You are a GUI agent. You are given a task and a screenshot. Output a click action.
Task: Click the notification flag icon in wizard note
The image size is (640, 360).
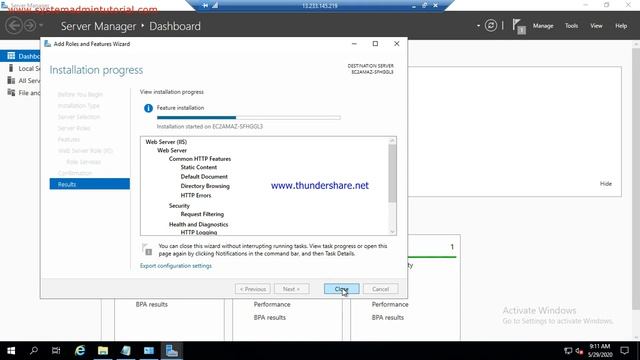click(147, 249)
